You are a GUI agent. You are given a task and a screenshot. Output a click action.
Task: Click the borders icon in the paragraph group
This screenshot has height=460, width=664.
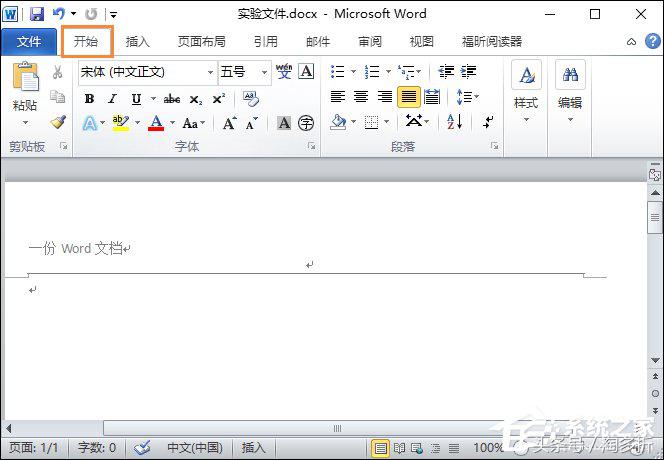371,123
